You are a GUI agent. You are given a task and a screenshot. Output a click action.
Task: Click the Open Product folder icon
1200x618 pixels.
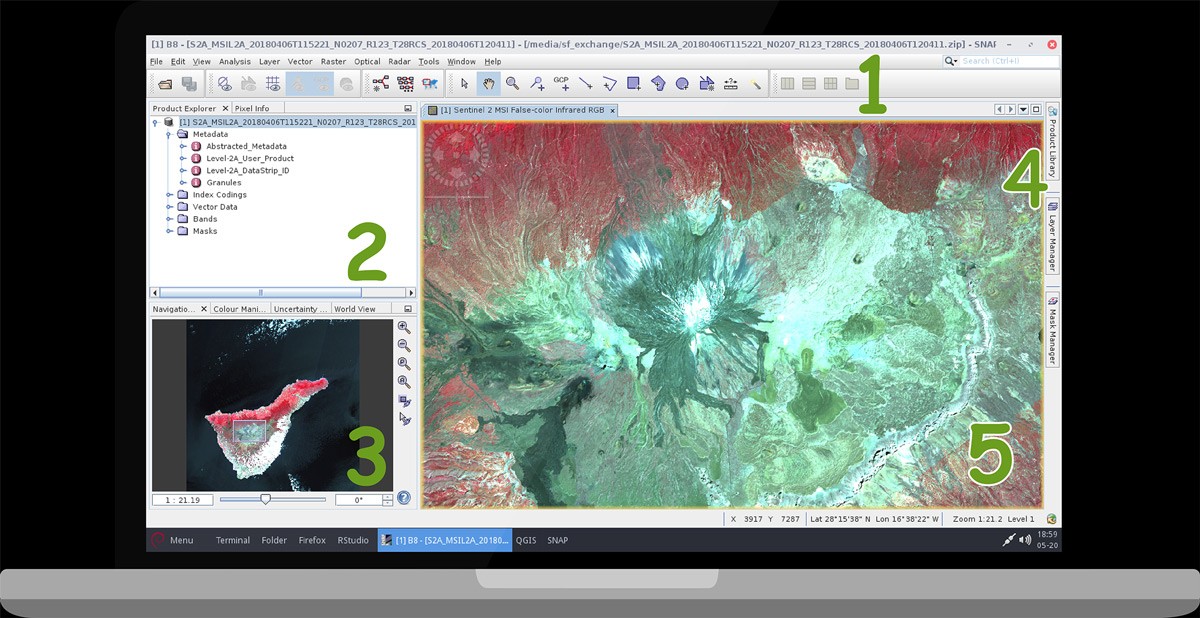[165, 84]
